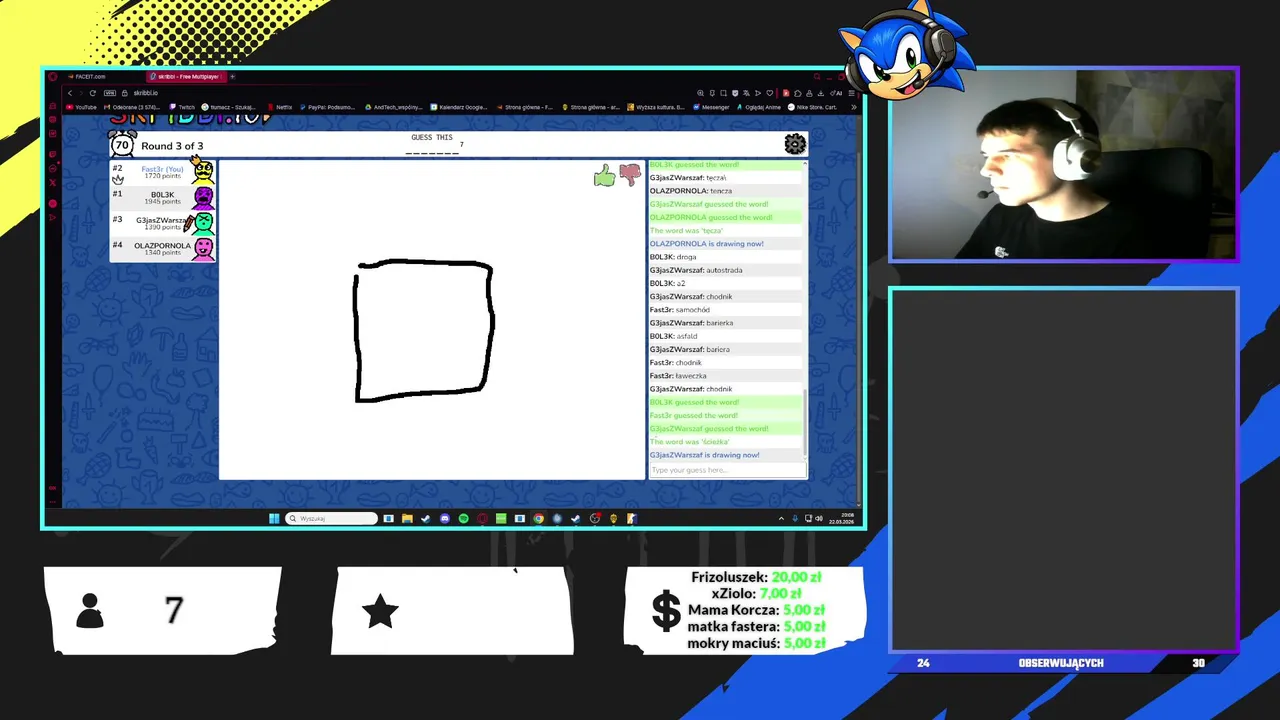The height and width of the screenshot is (720, 1280).
Task: Select player row Fast3r (You)
Action: tap(163, 172)
